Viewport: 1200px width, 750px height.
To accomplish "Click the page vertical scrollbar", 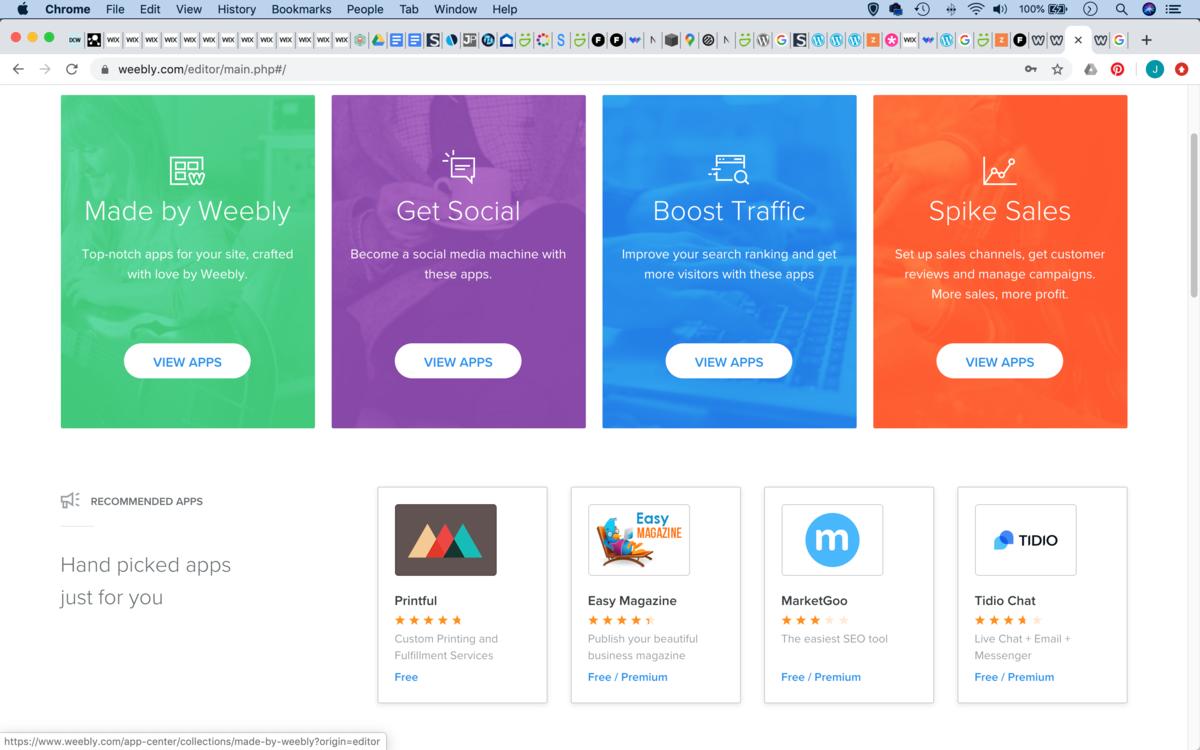I will [x=1193, y=215].
